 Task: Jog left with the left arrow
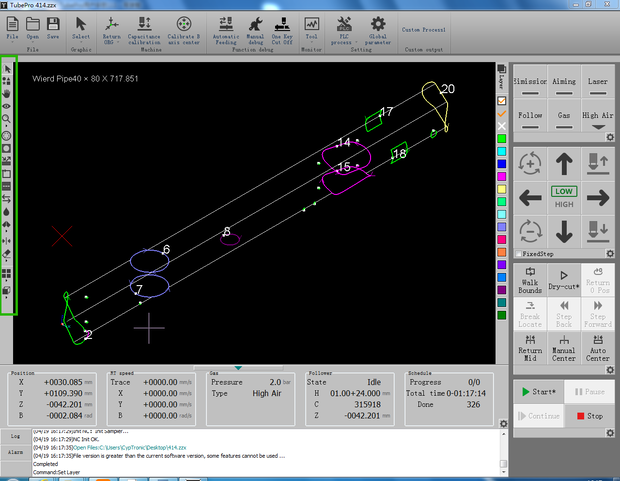[x=530, y=198]
